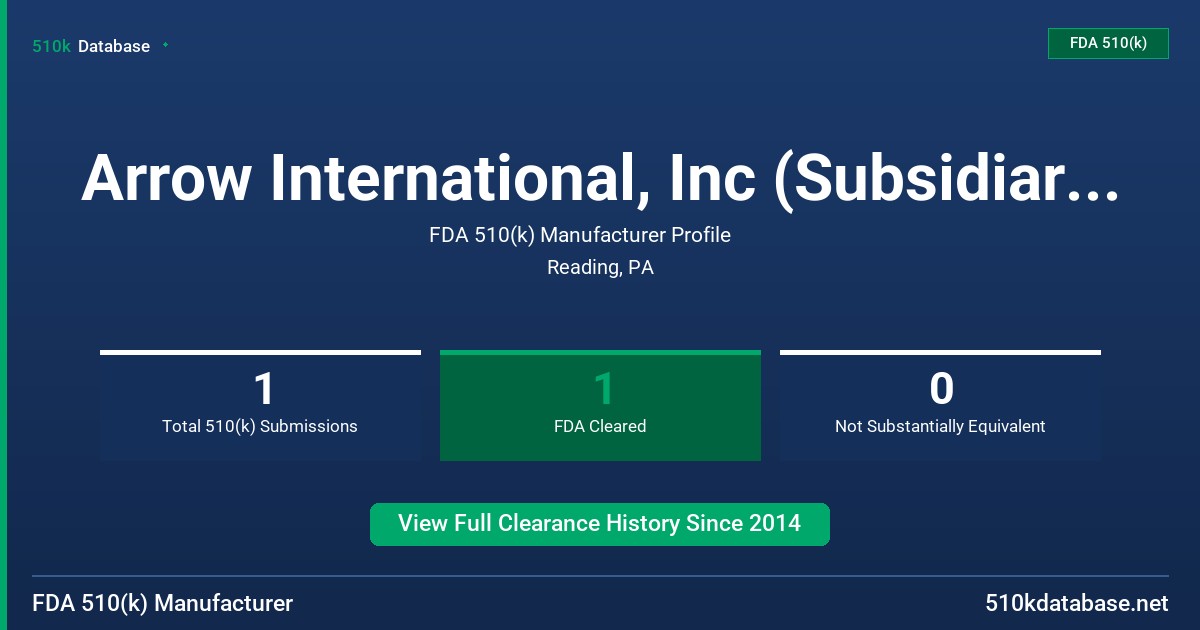This screenshot has height=630, width=1200.
Task: Click the Reading, PA location text
Action: coord(600,268)
